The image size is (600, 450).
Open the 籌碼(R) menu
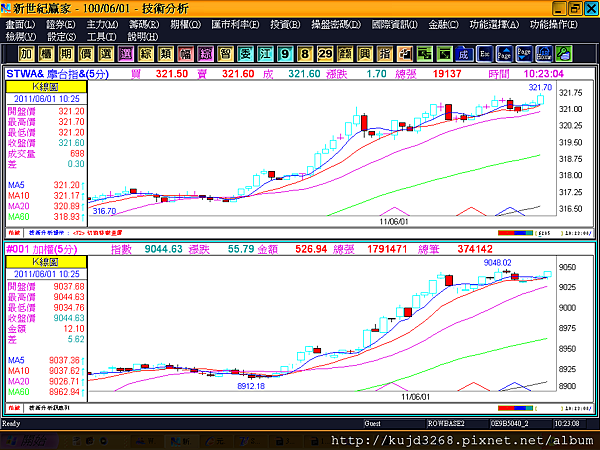(144, 24)
